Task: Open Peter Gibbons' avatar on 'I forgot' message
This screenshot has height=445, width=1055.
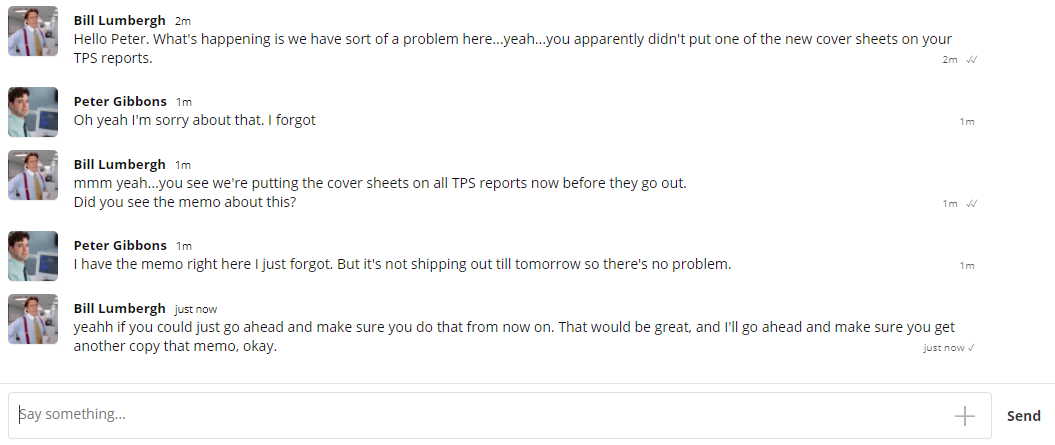Action: click(x=33, y=112)
